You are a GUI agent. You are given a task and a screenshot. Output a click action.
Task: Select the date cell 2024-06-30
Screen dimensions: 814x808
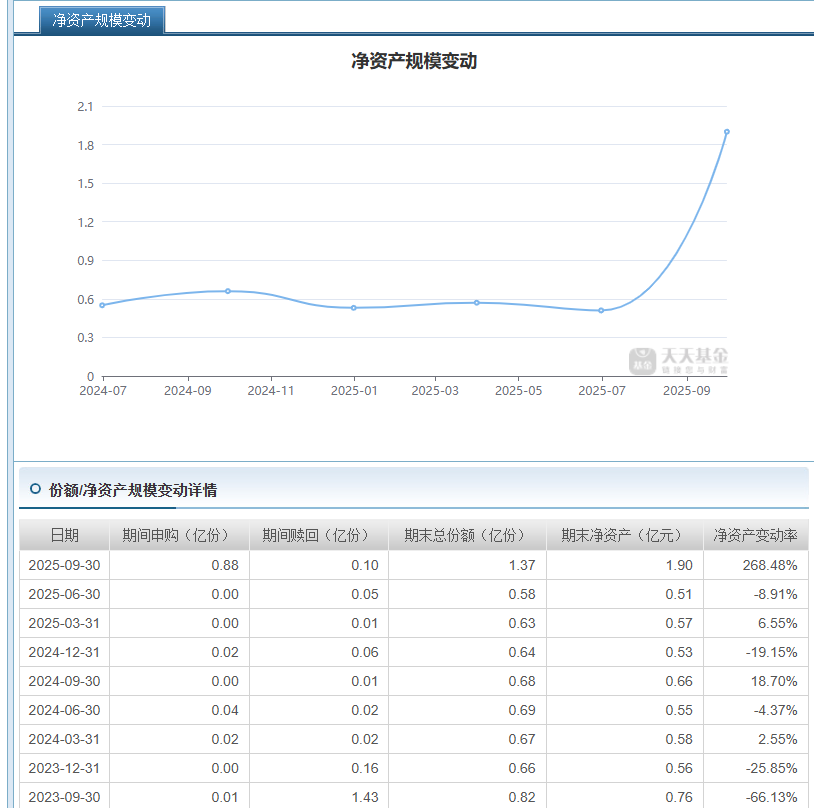click(x=64, y=710)
